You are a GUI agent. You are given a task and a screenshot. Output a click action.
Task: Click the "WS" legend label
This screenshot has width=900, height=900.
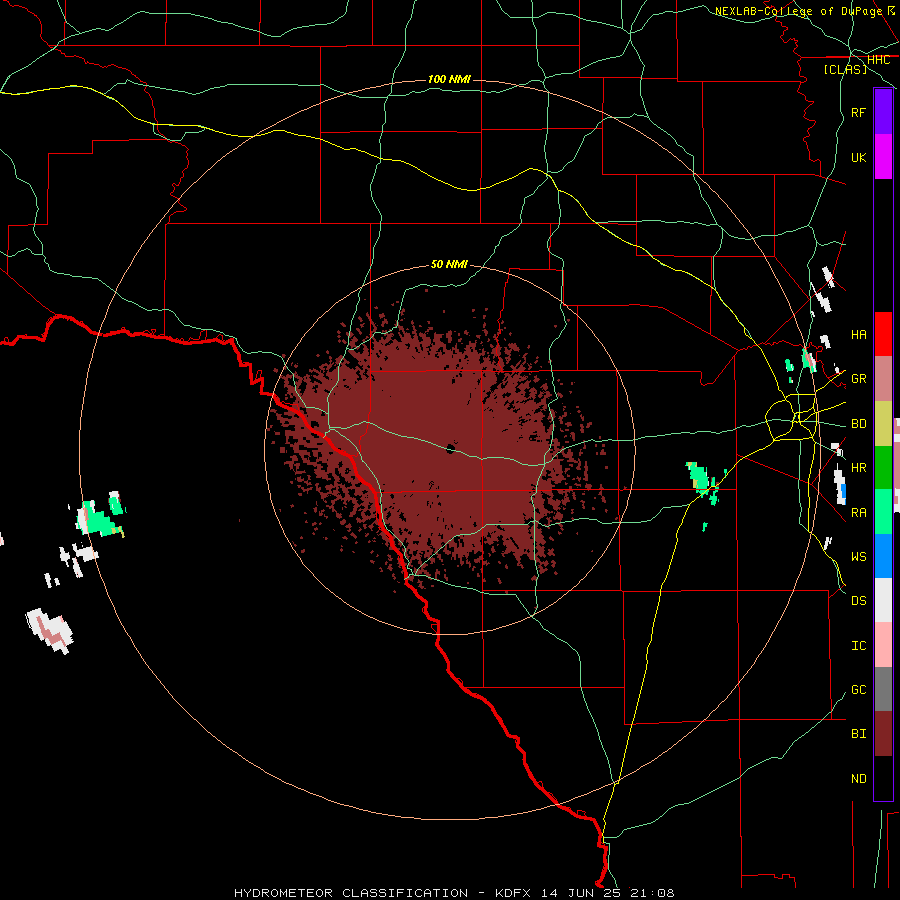(x=859, y=556)
